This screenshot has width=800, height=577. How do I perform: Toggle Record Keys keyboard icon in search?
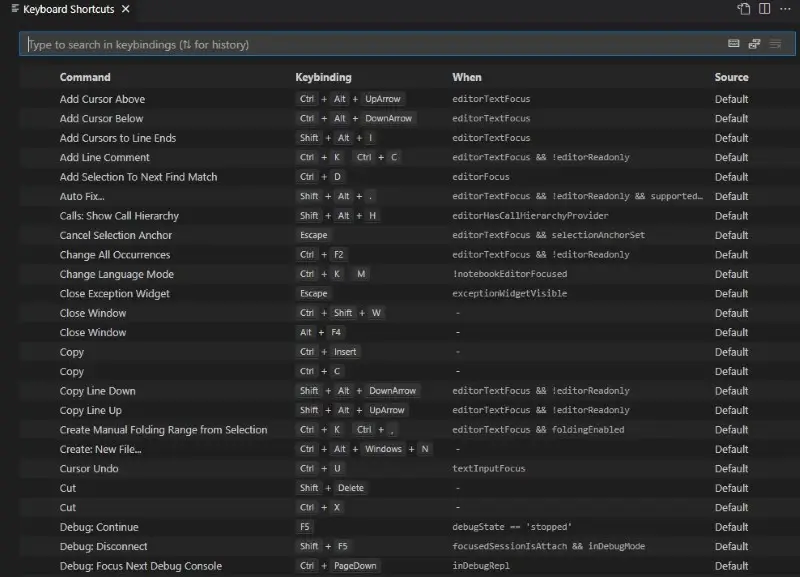click(x=733, y=44)
